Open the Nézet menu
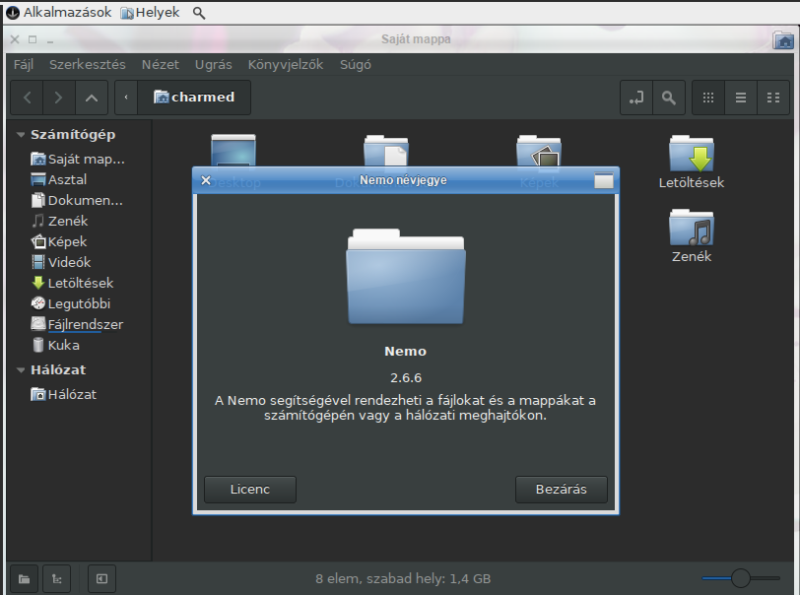800x595 pixels. point(160,65)
